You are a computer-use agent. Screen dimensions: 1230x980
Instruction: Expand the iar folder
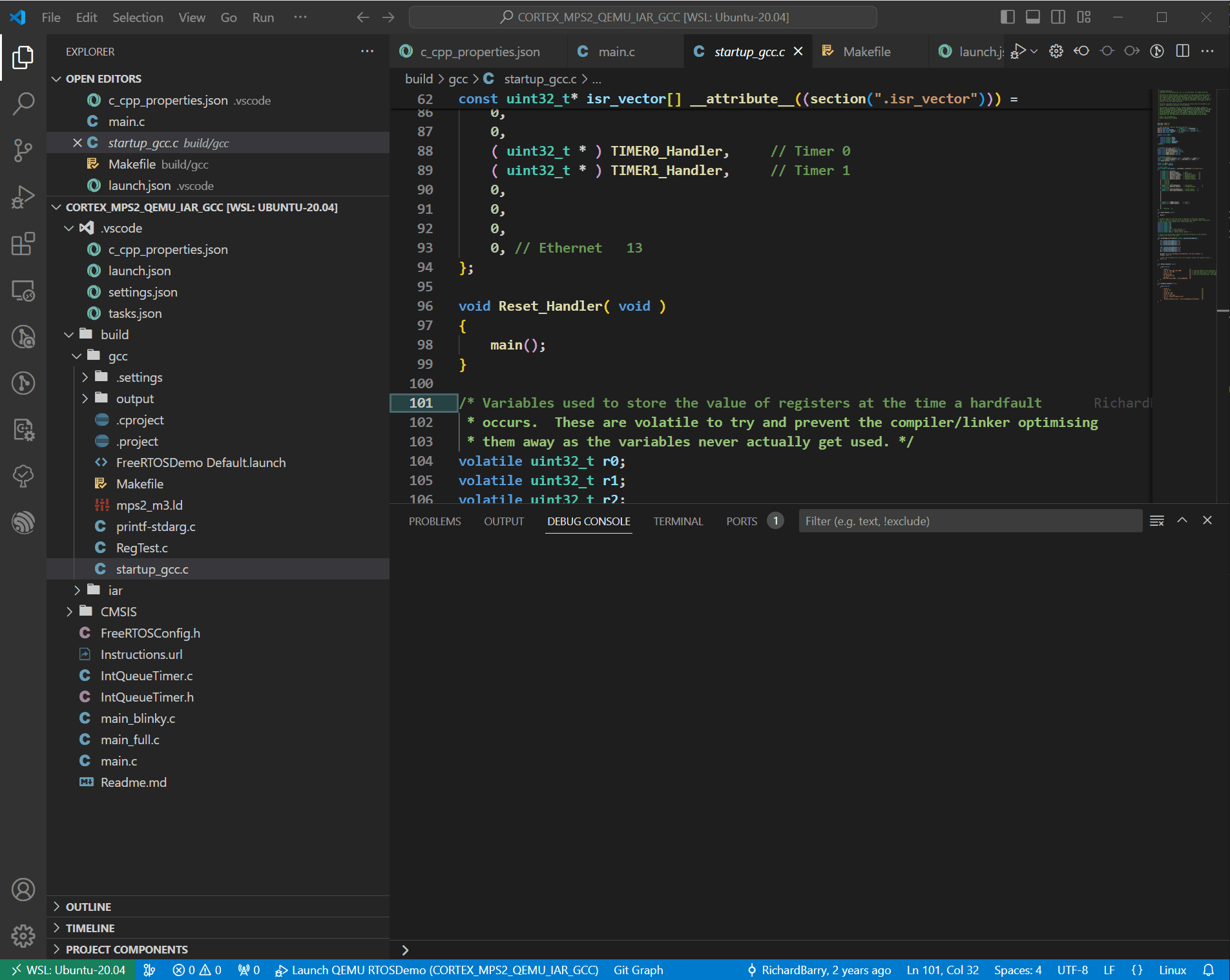point(77,590)
